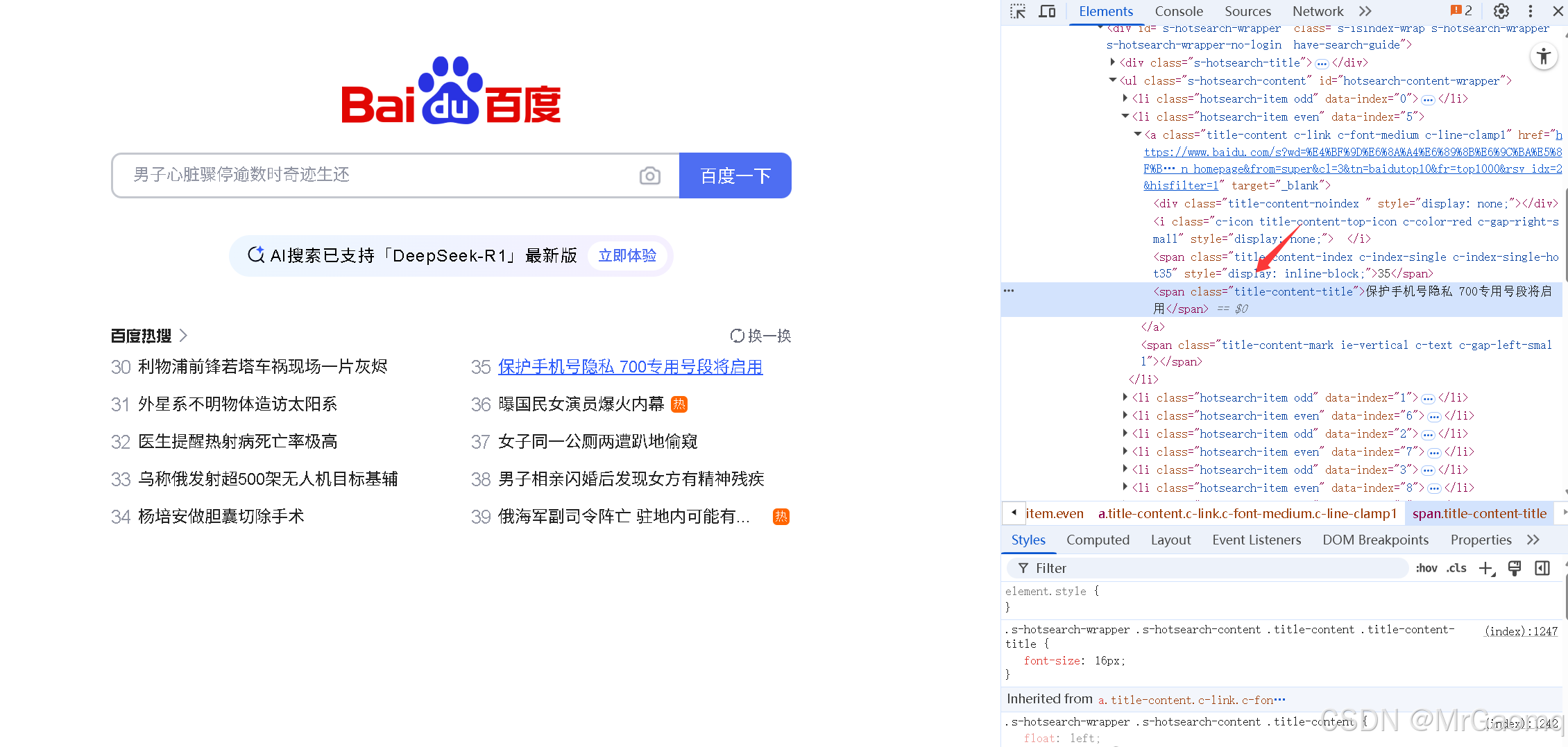Toggle the :hov element state button
Image resolution: width=1568 pixels, height=747 pixels.
coord(1426,568)
